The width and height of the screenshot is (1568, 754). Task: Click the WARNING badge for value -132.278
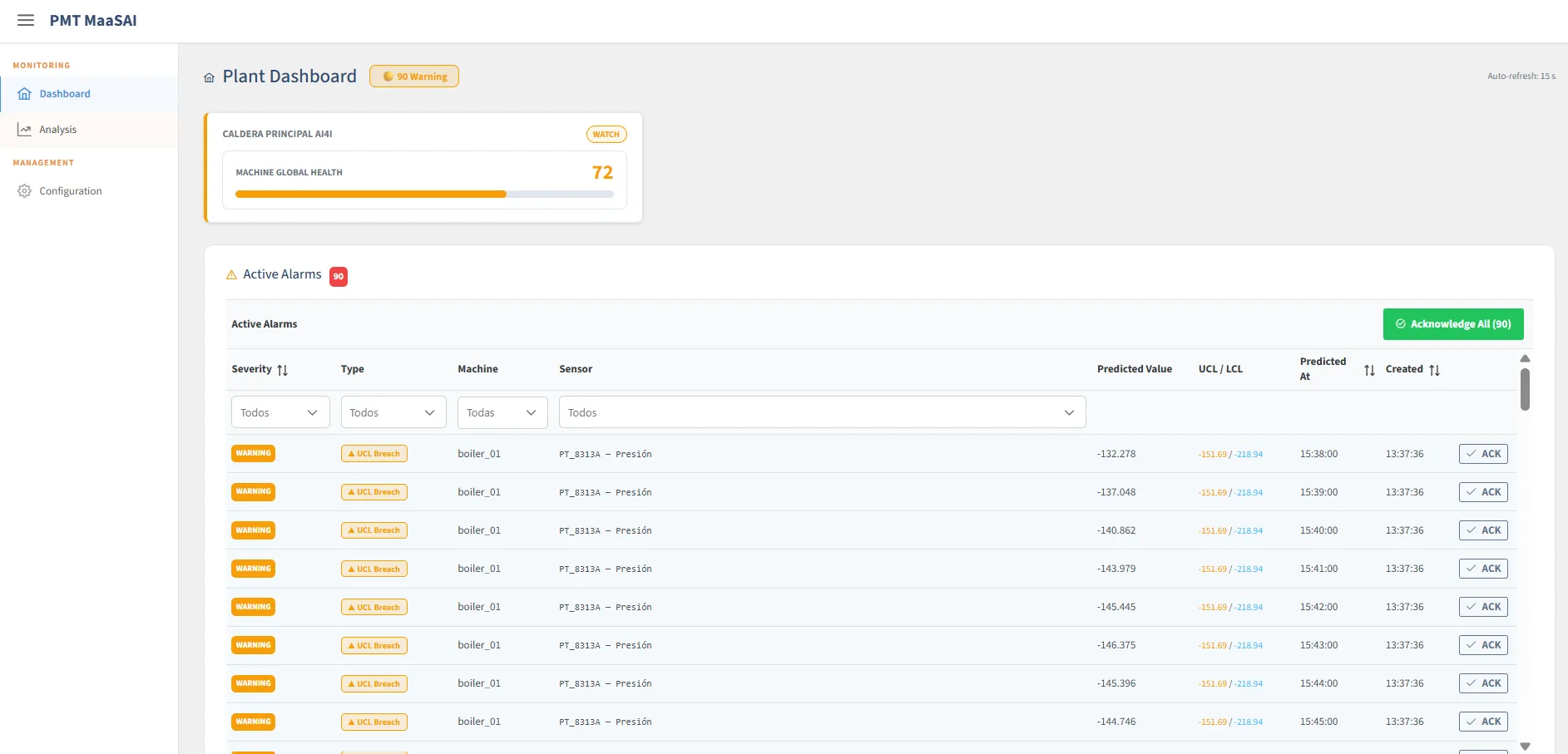click(254, 454)
